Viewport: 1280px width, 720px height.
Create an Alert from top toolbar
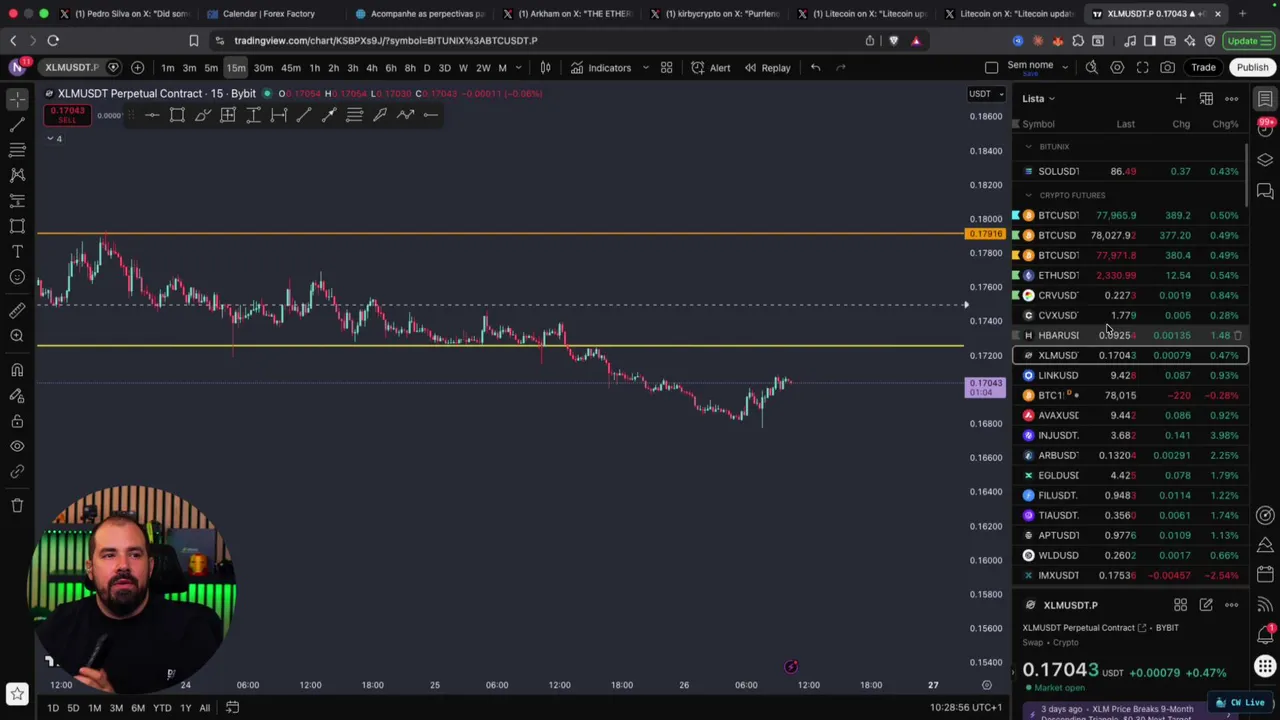pos(710,68)
